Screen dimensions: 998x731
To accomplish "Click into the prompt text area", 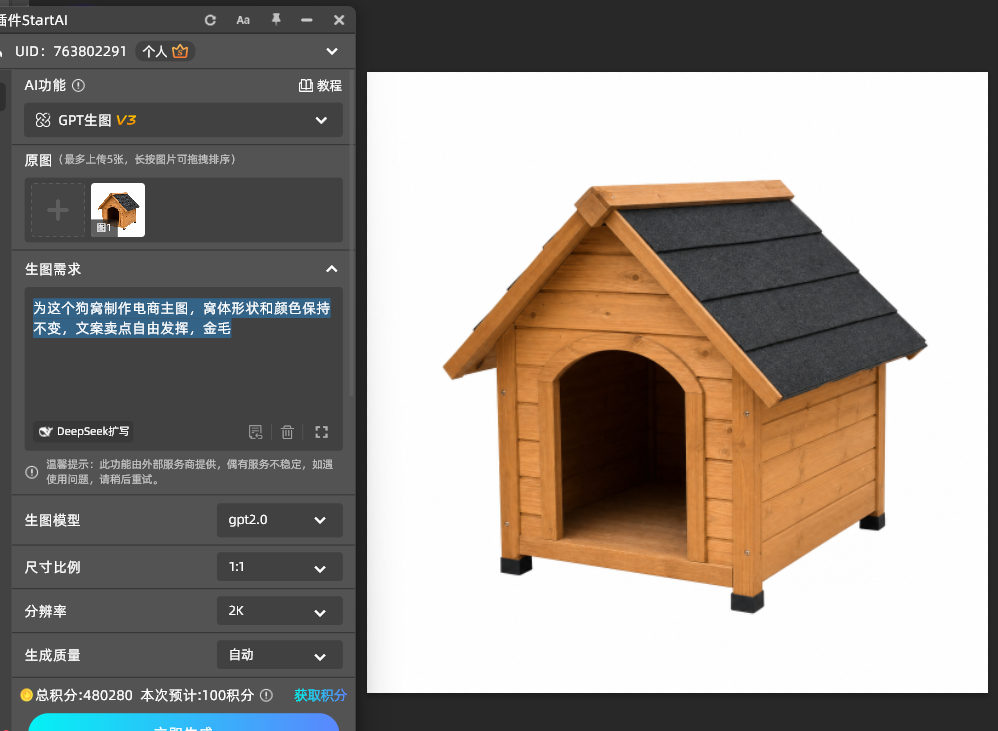I will (x=183, y=369).
